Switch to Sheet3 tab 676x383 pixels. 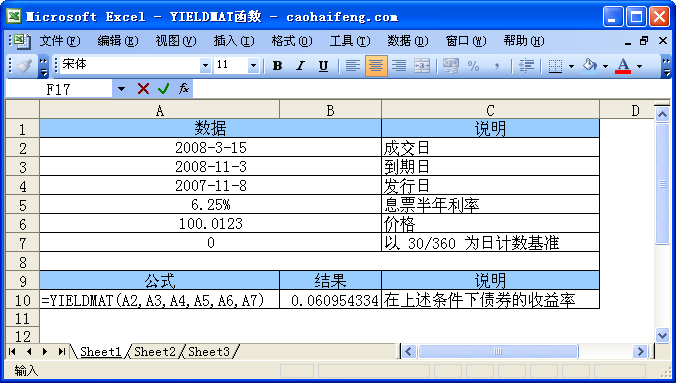click(209, 352)
